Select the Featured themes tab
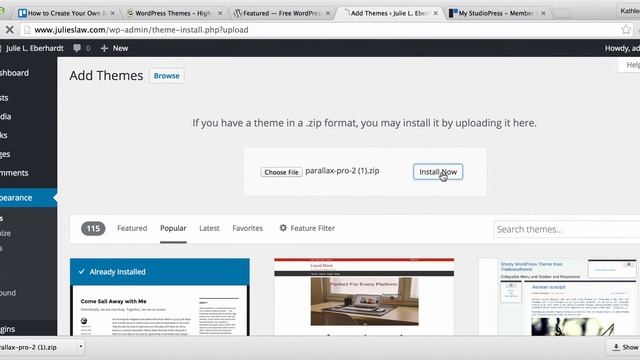Viewport: 640px width, 360px height. [x=132, y=228]
